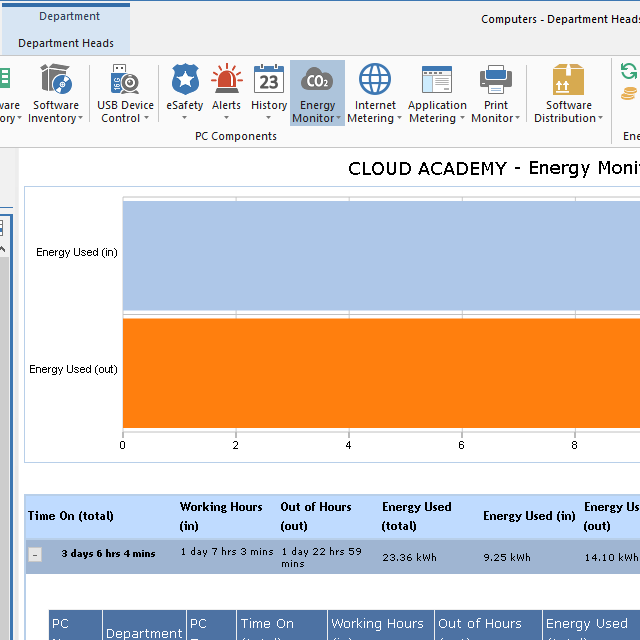Select the 9.25 kWh value
This screenshot has width=640, height=640.
point(507,557)
